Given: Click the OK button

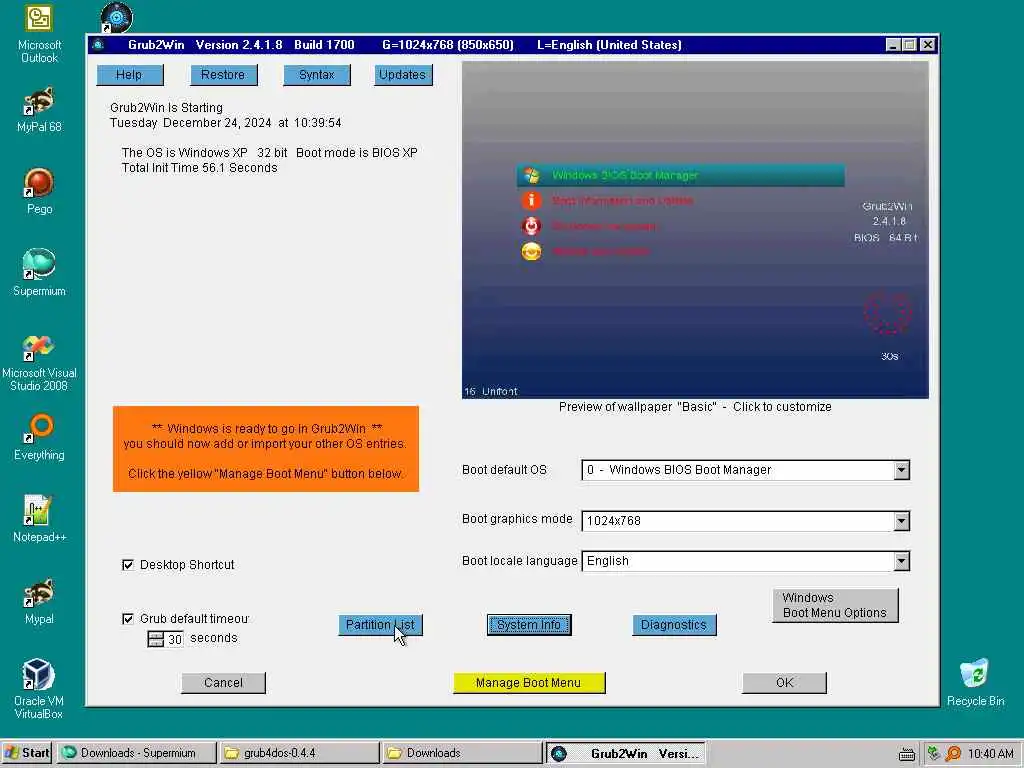Looking at the screenshot, I should [784, 683].
